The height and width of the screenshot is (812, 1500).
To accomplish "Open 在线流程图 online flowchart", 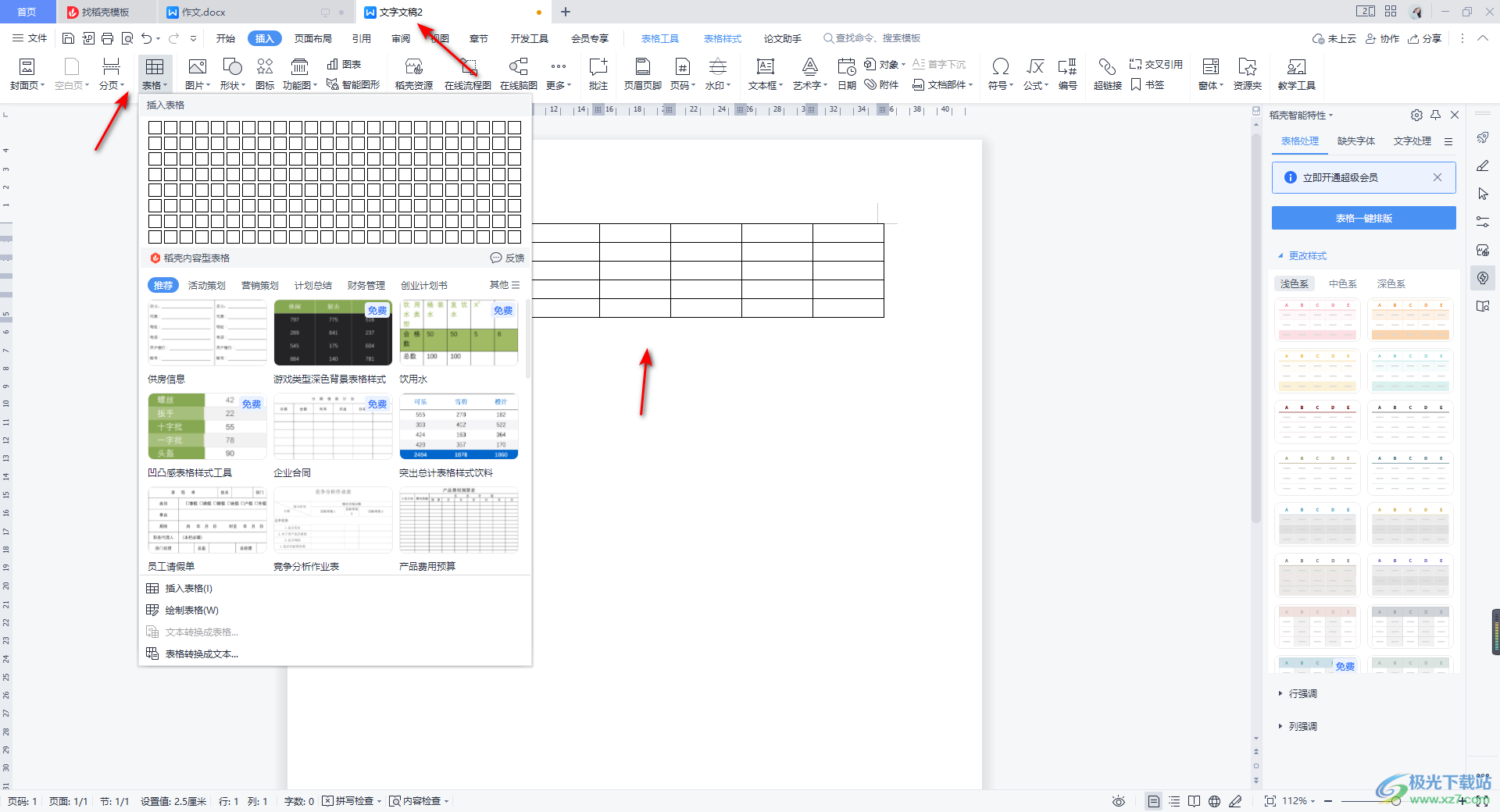I will tap(468, 75).
